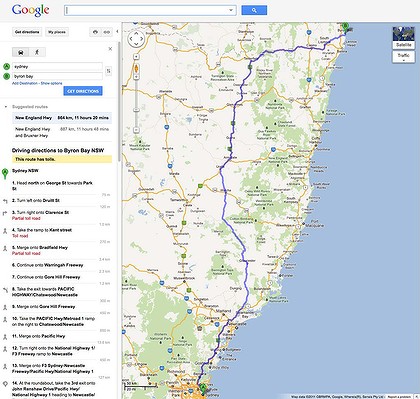This screenshot has height=399, width=420.
Task: Click the destination field containing byron bay
Action: click(57, 76)
